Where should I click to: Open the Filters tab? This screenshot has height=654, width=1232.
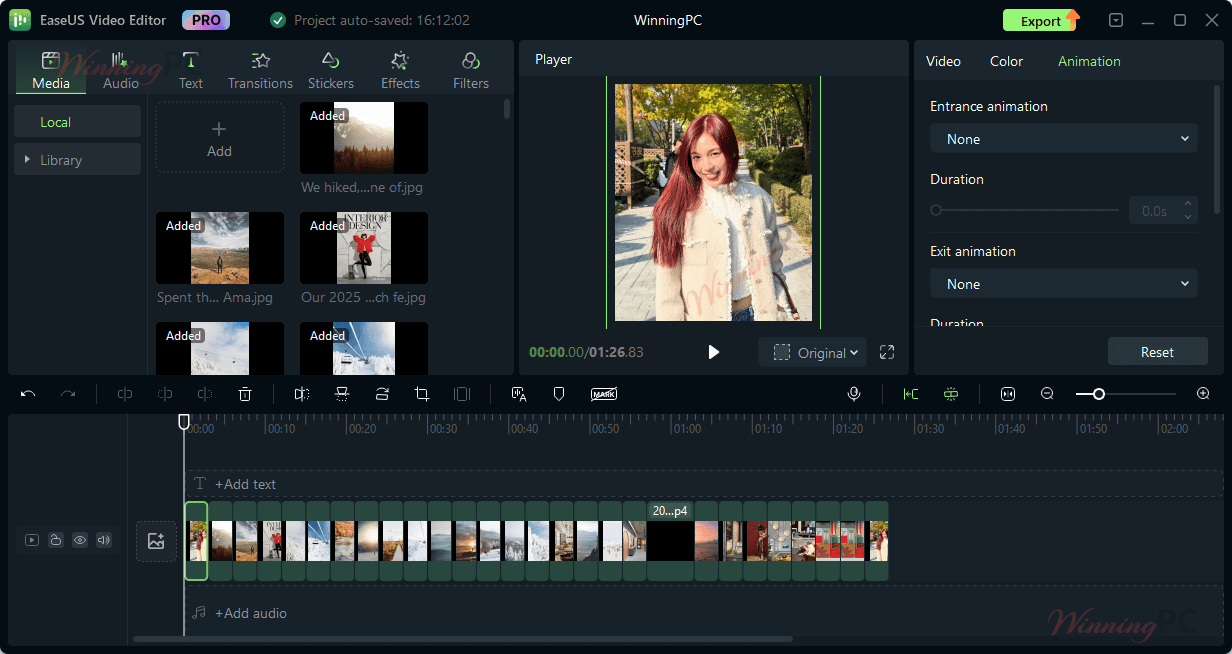tap(471, 70)
